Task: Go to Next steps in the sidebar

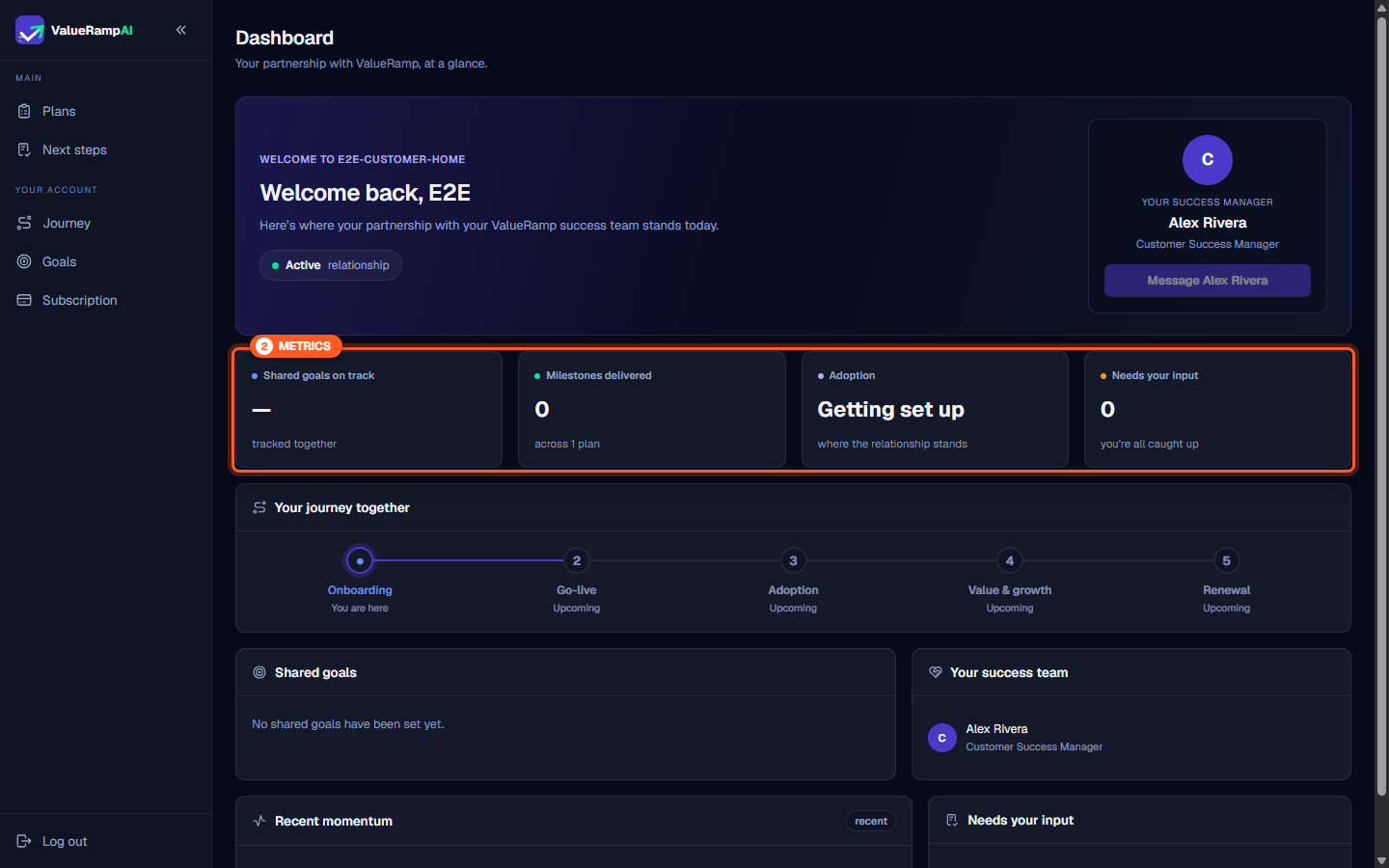Action: coord(106,149)
